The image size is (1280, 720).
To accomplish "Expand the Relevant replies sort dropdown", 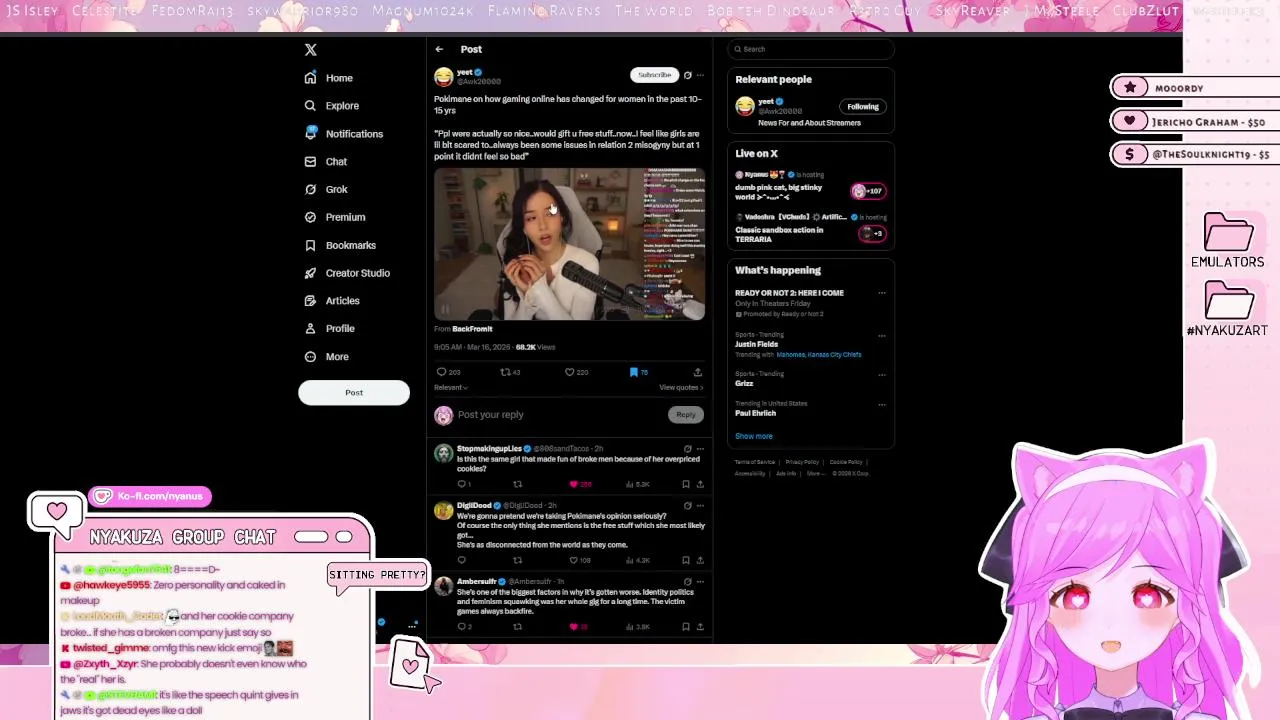I will 450,388.
